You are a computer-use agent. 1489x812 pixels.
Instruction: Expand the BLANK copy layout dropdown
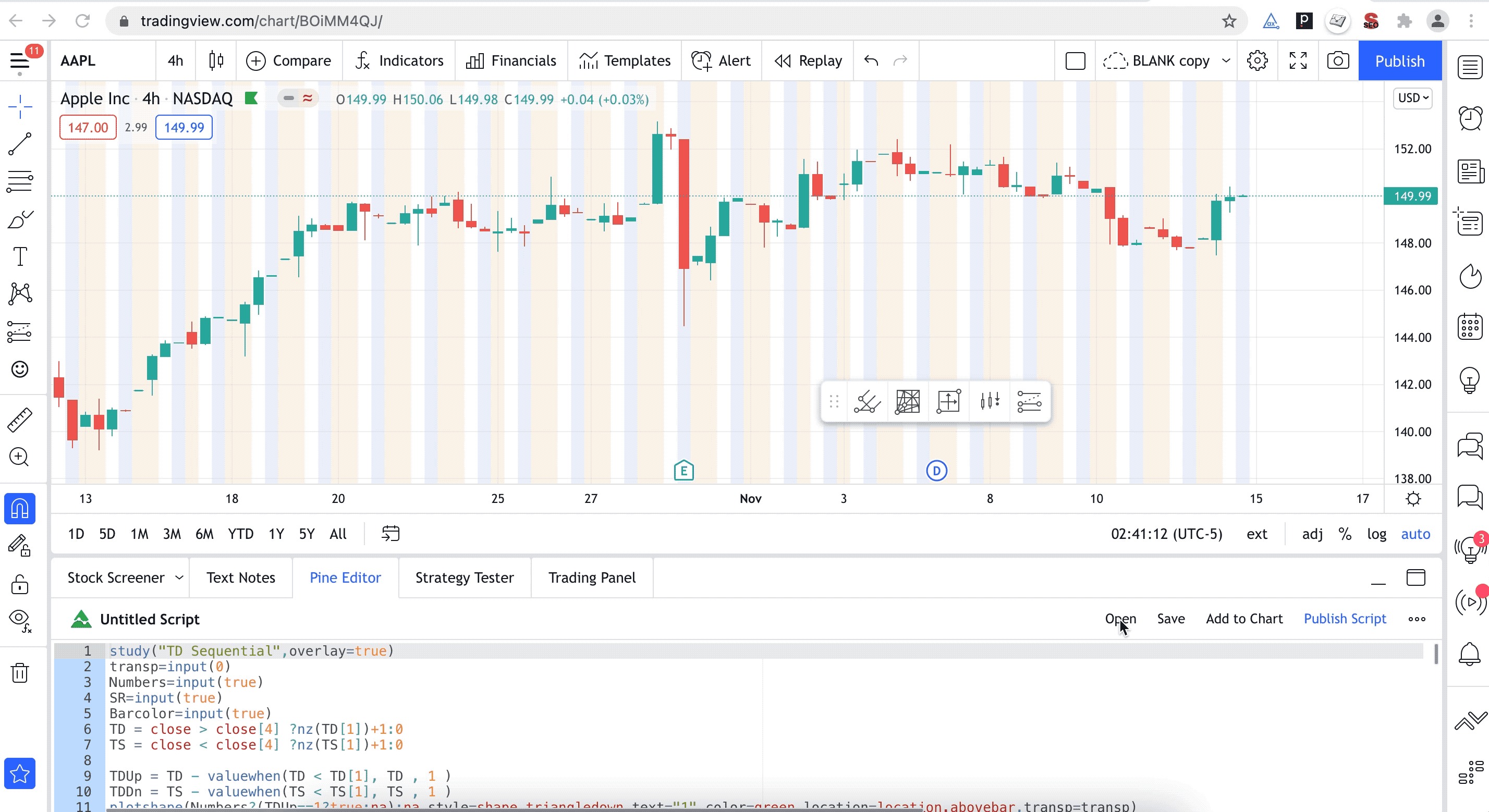(x=1226, y=60)
